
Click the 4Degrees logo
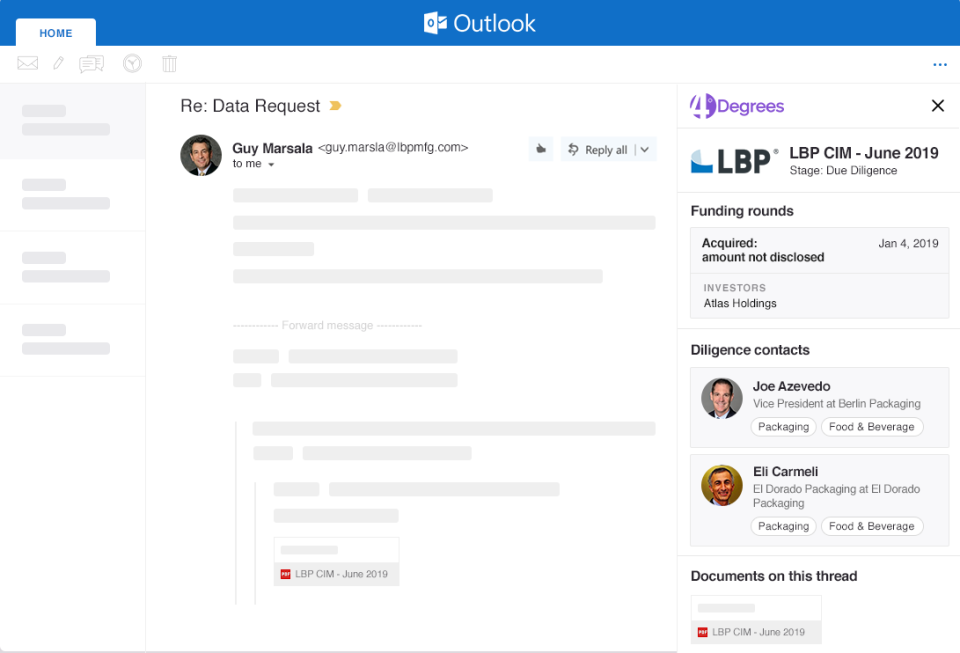pyautogui.click(x=737, y=106)
